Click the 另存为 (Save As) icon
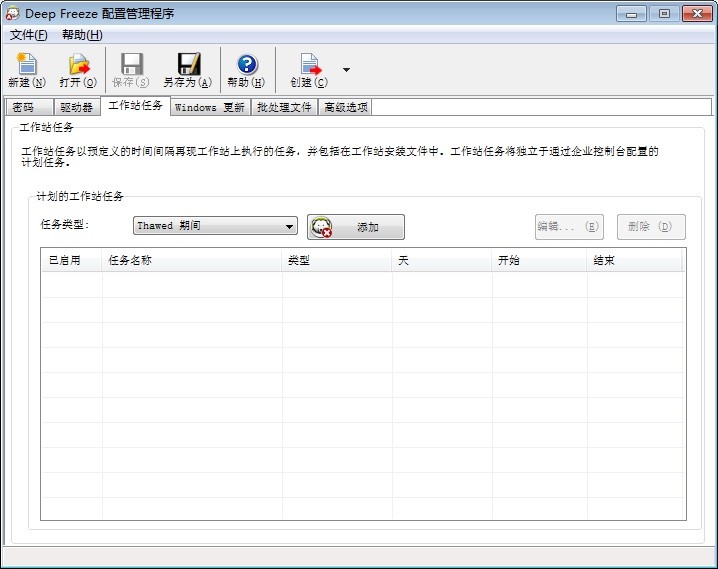Image resolution: width=718 pixels, height=569 pixels. click(187, 65)
